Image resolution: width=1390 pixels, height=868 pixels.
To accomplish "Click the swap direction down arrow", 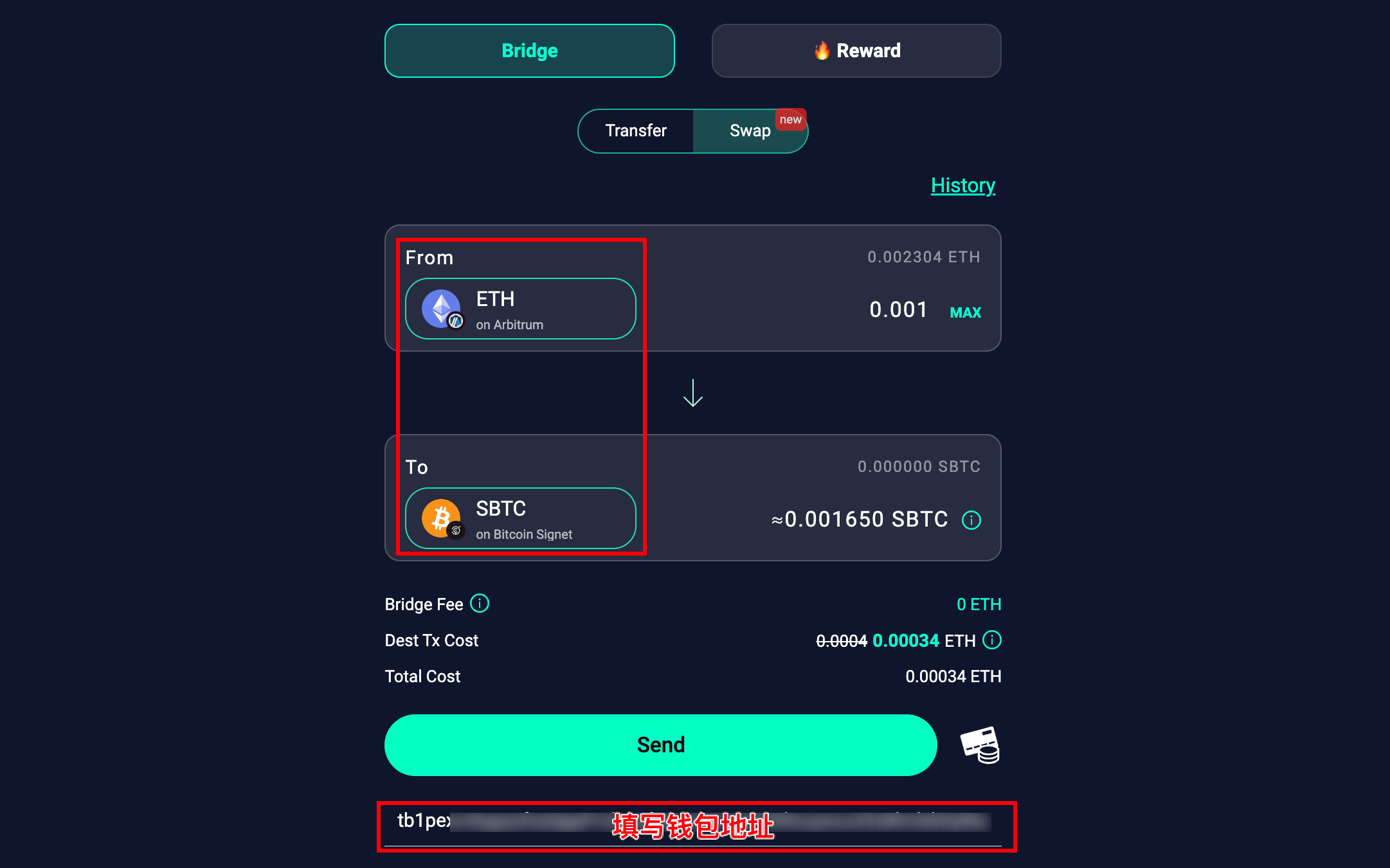I will tap(692, 393).
